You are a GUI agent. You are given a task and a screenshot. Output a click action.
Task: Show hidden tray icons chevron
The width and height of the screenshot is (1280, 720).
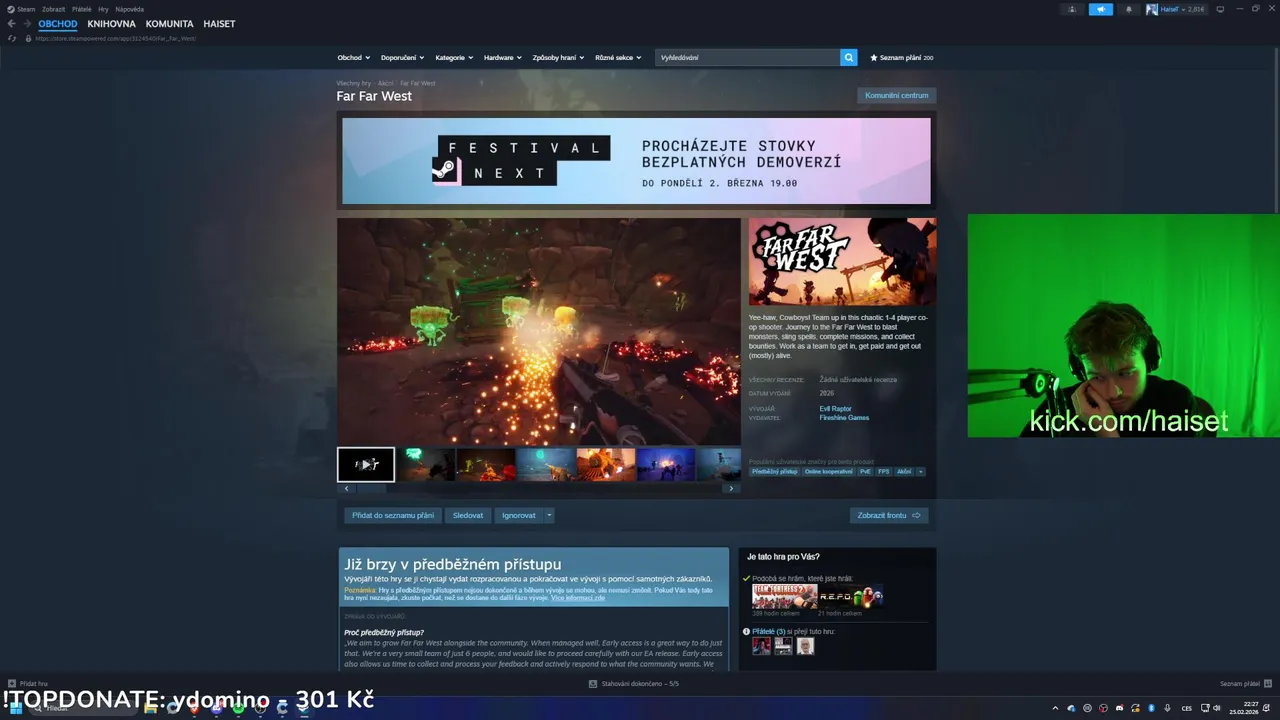click(1055, 708)
